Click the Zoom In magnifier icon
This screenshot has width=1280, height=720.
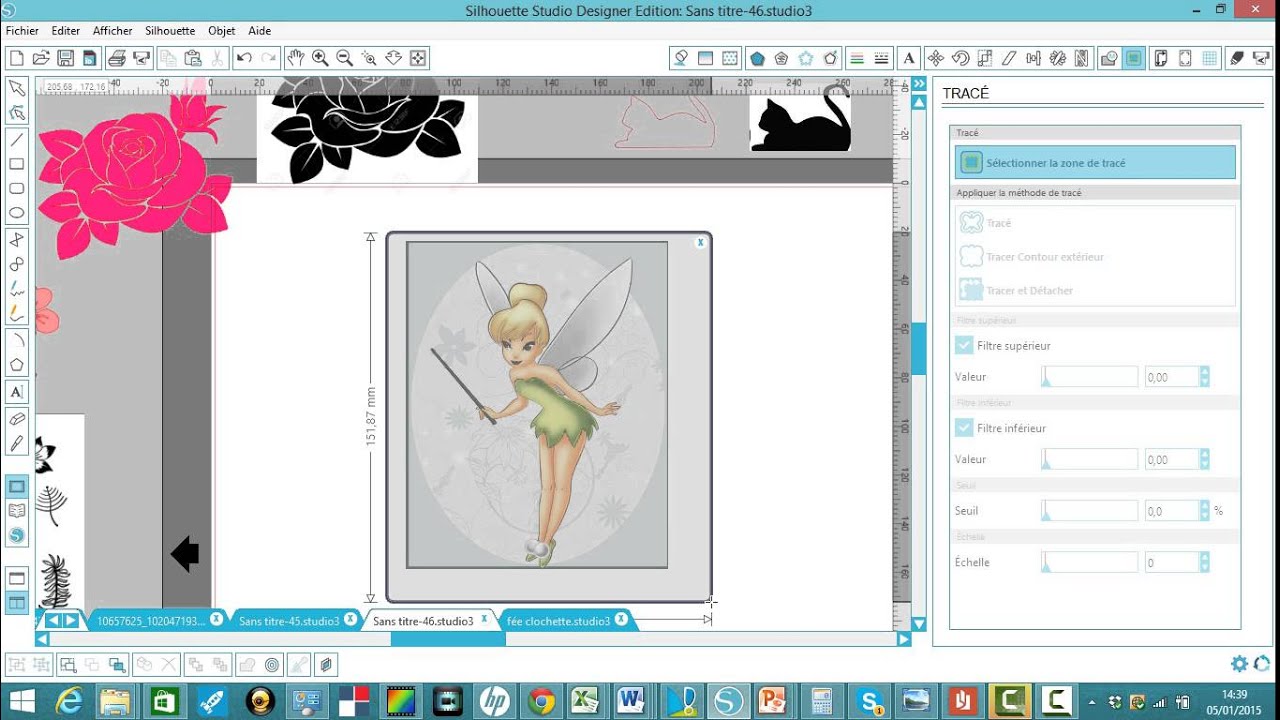[320, 58]
